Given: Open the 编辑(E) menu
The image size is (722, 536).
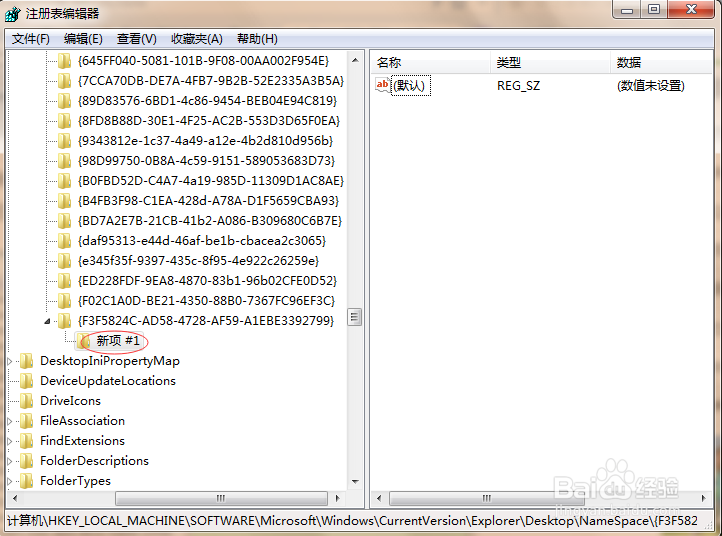Looking at the screenshot, I should [83, 39].
